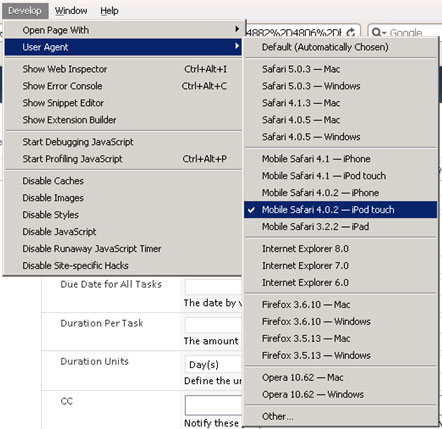Click the CC input field
This screenshot has height=429, width=442.
click(214, 405)
